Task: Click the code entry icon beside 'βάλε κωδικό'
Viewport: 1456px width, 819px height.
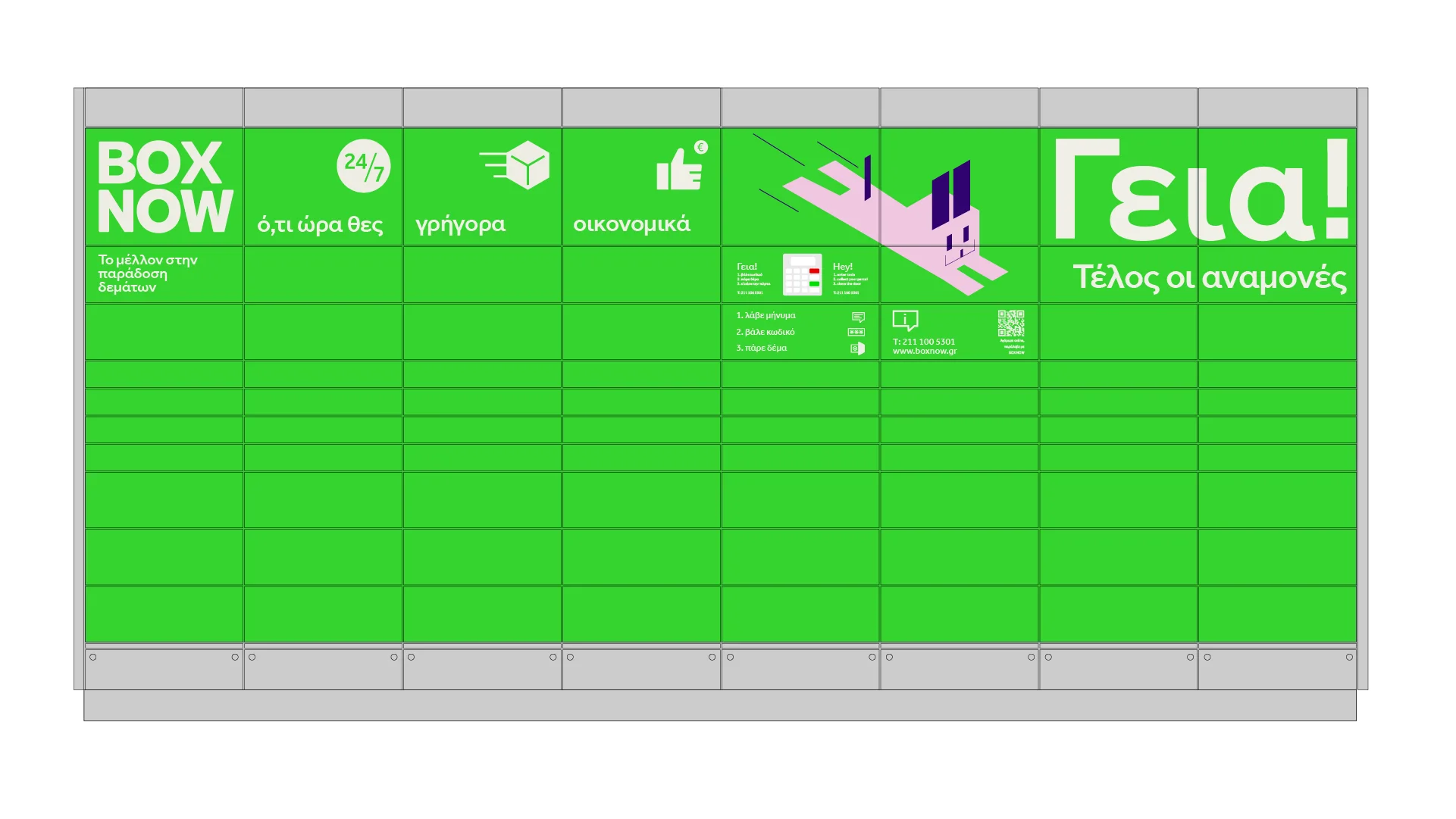Action: (856, 333)
